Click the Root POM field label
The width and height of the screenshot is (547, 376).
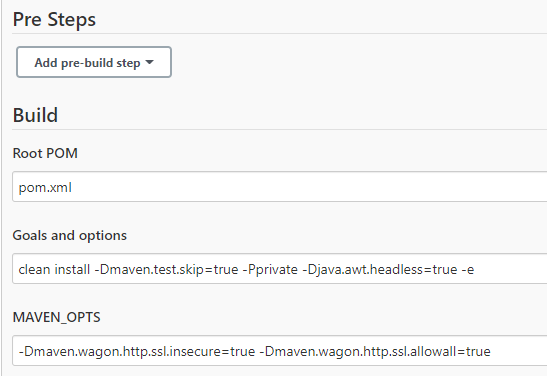(45, 153)
